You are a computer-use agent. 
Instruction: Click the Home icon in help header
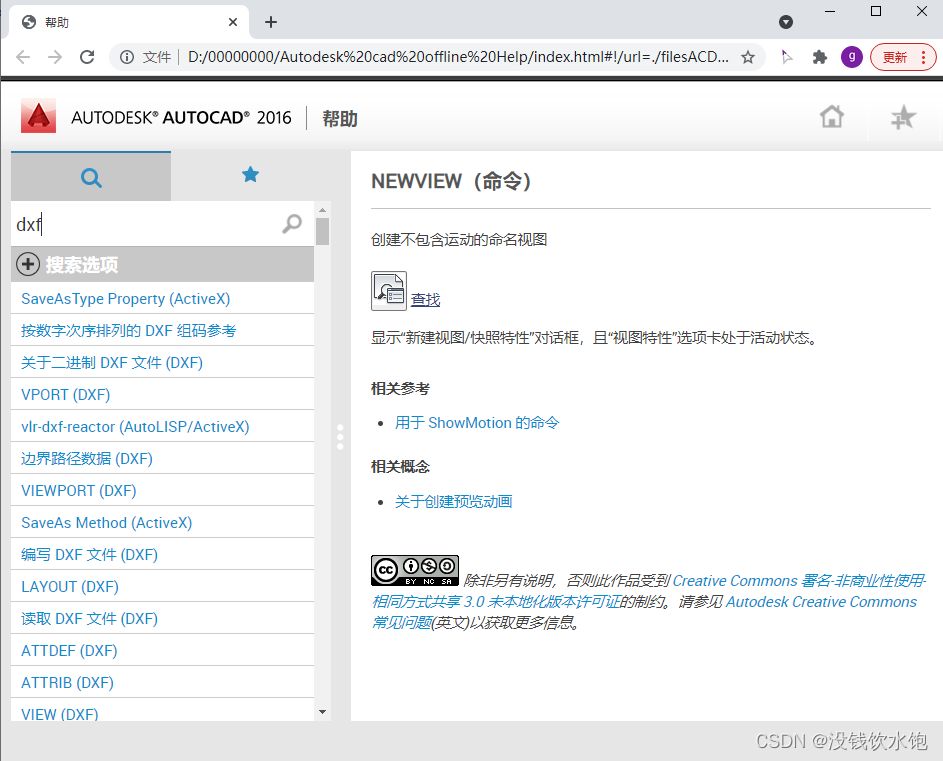point(831,117)
